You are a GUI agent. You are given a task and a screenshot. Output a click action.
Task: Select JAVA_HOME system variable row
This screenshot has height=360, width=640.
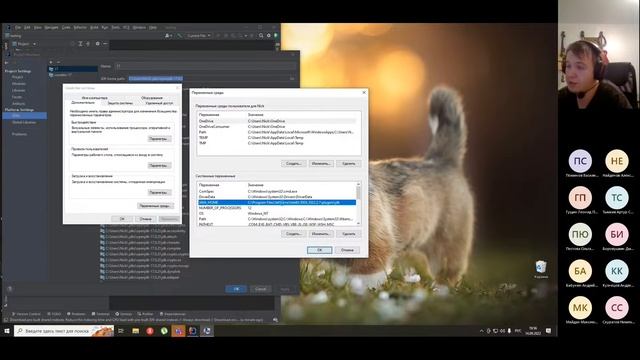(277, 202)
